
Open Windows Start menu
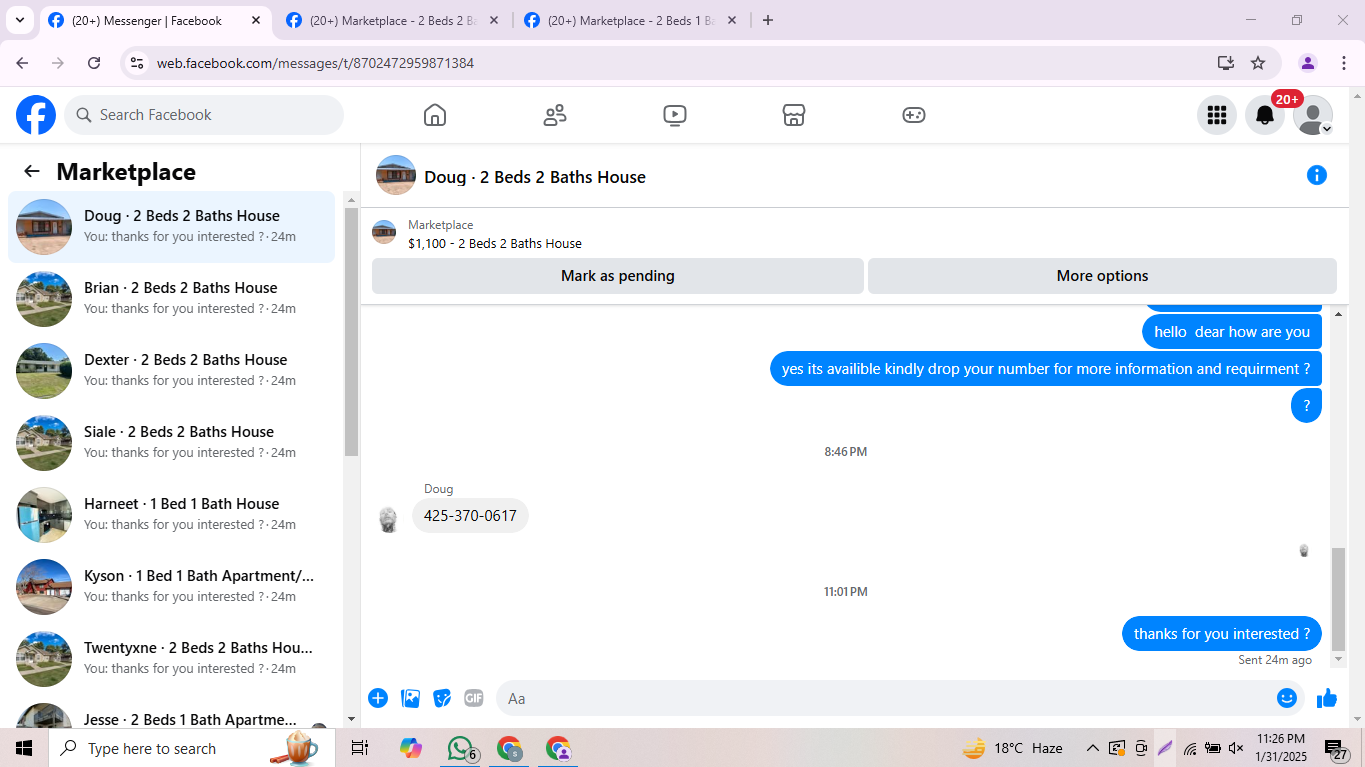coord(24,748)
